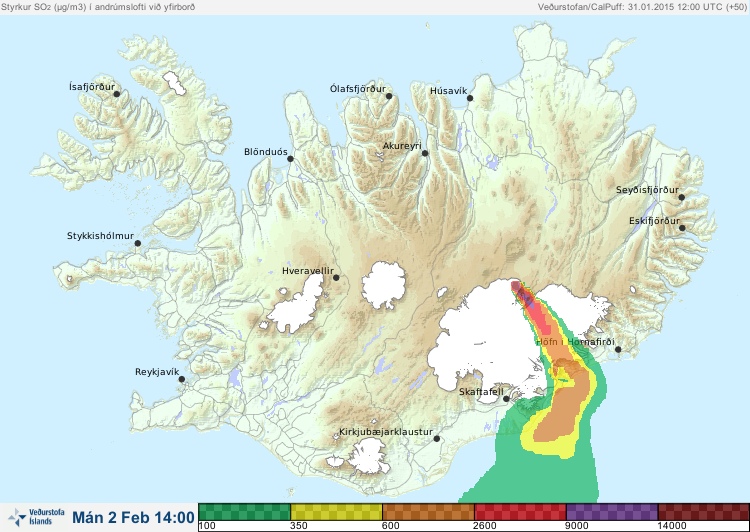Click the 9000 legend value
Viewport: 750px width, 532px height.
pos(576,526)
